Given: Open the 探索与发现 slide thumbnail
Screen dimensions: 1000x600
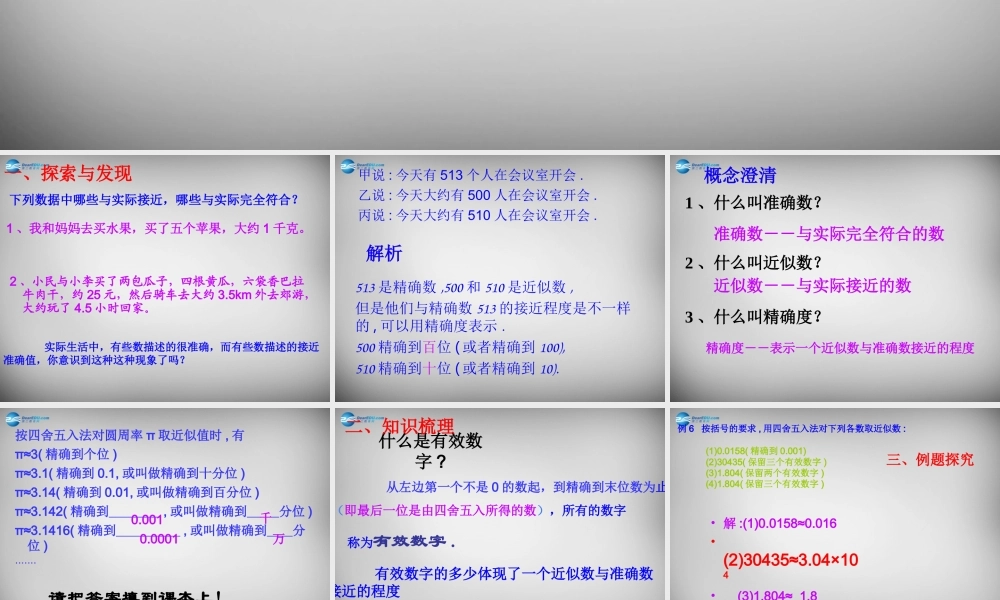Looking at the screenshot, I should click(x=165, y=278).
